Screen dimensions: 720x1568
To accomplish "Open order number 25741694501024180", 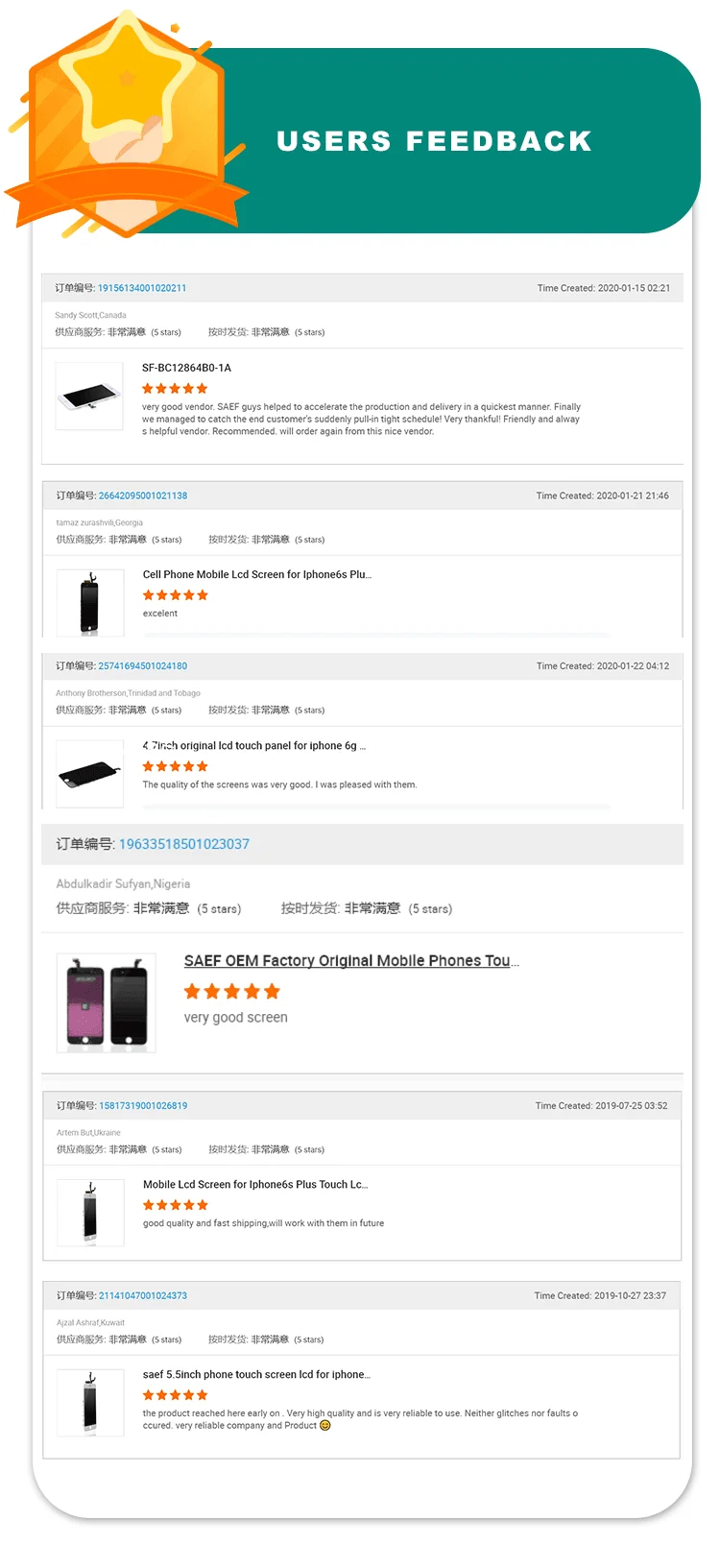I will coord(143,665).
